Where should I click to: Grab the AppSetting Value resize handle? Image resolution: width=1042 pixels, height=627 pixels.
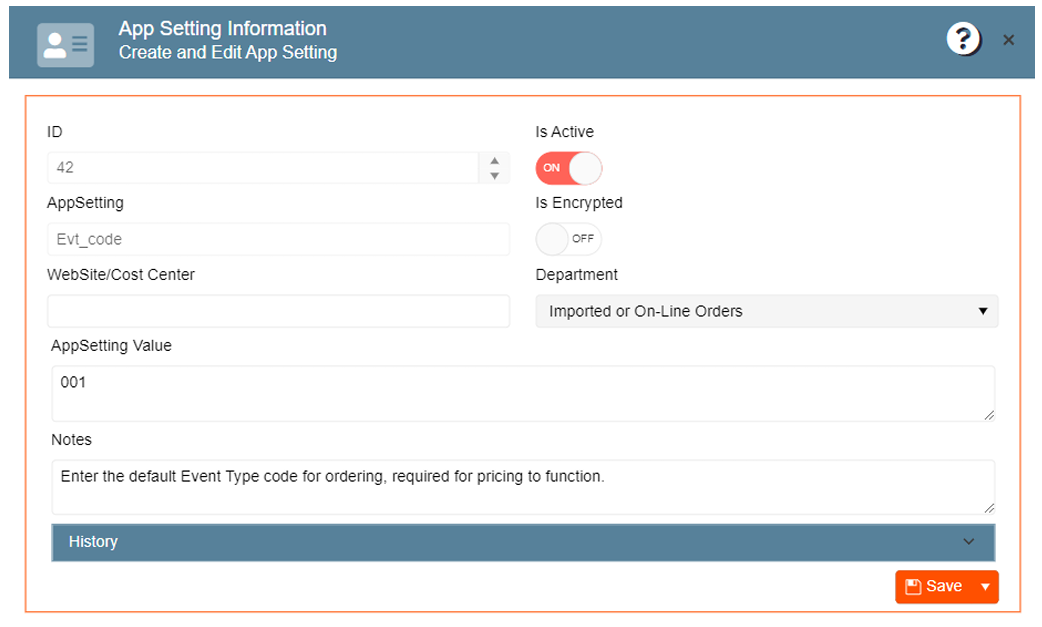[989, 415]
